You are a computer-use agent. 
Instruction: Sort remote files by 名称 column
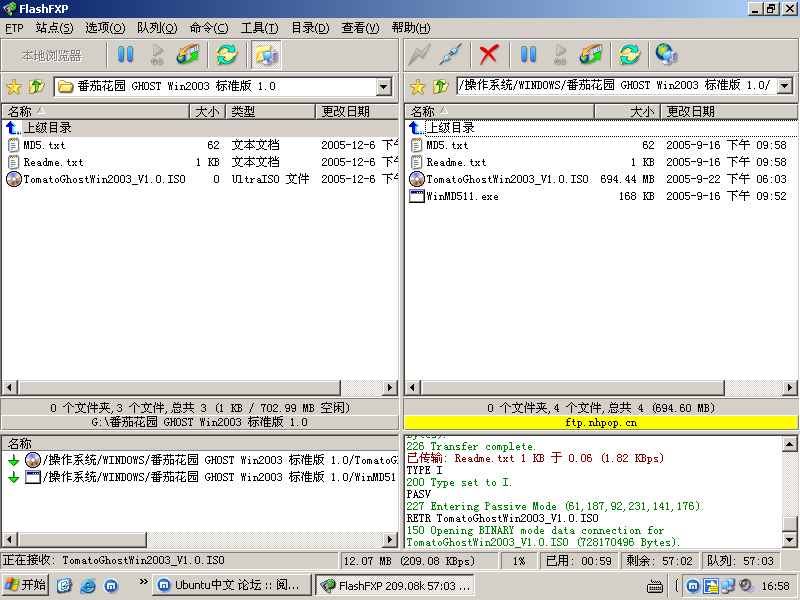tap(500, 111)
